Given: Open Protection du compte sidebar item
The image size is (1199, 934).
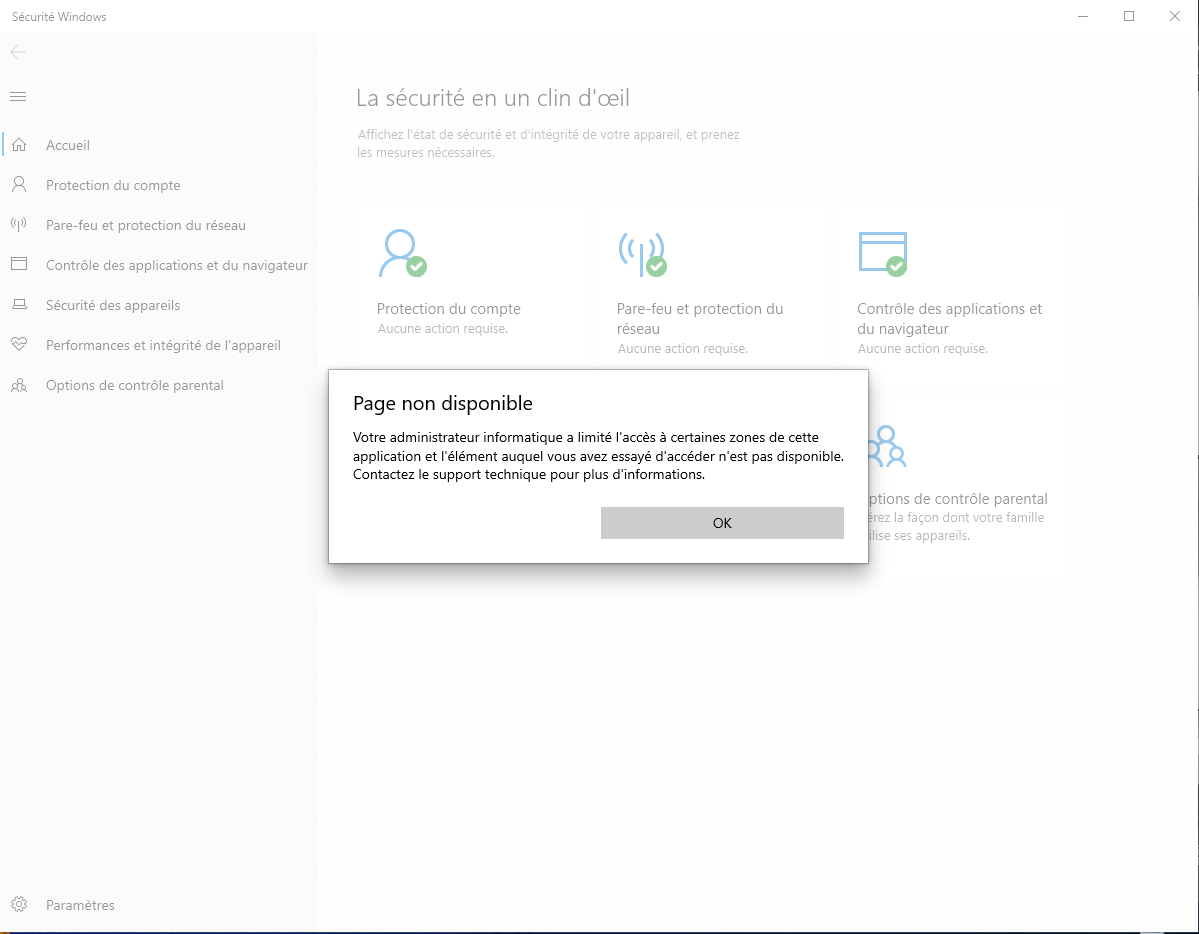Looking at the screenshot, I should [159, 185].
